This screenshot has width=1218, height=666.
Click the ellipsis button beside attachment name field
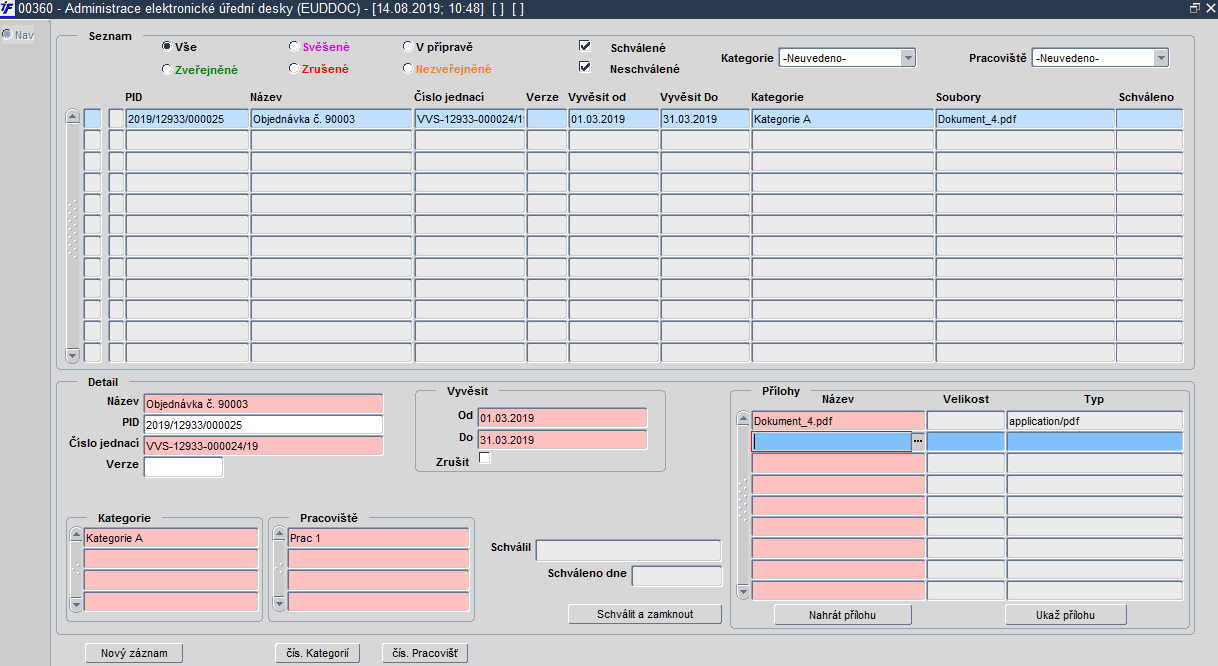[x=918, y=442]
